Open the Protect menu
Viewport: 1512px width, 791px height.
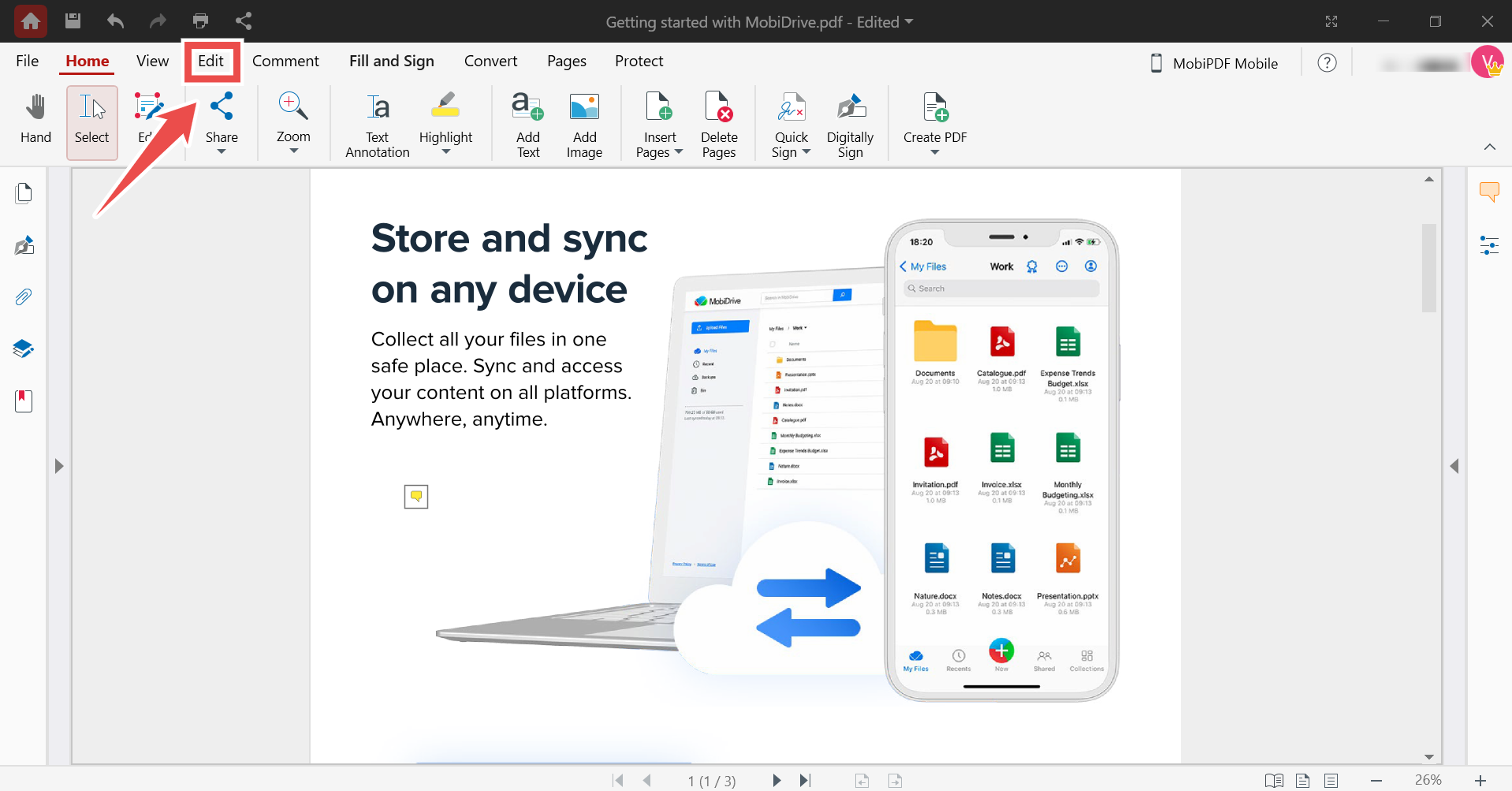coord(639,61)
